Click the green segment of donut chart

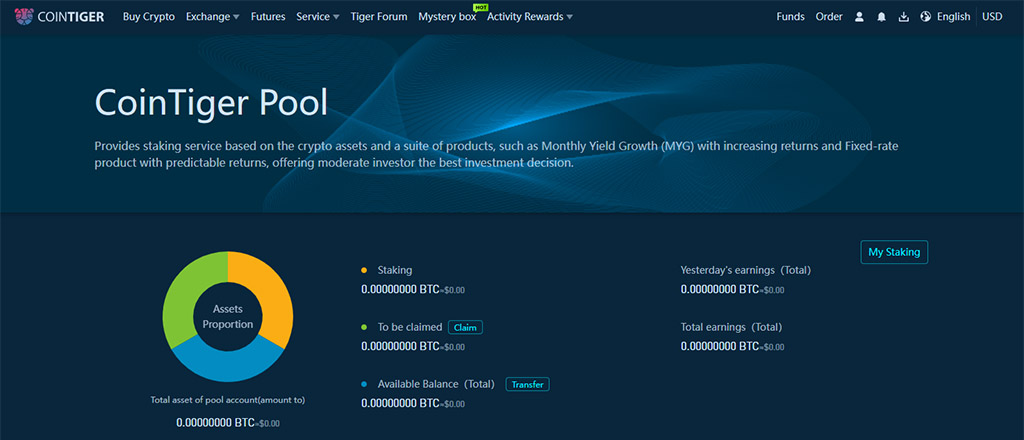point(185,292)
